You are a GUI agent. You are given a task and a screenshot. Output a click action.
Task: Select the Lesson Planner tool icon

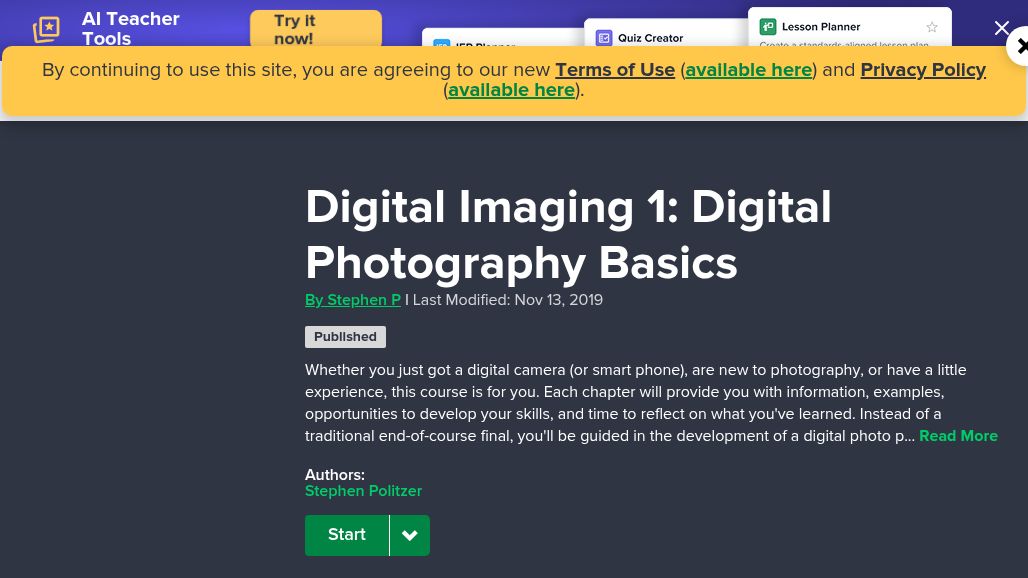(768, 27)
